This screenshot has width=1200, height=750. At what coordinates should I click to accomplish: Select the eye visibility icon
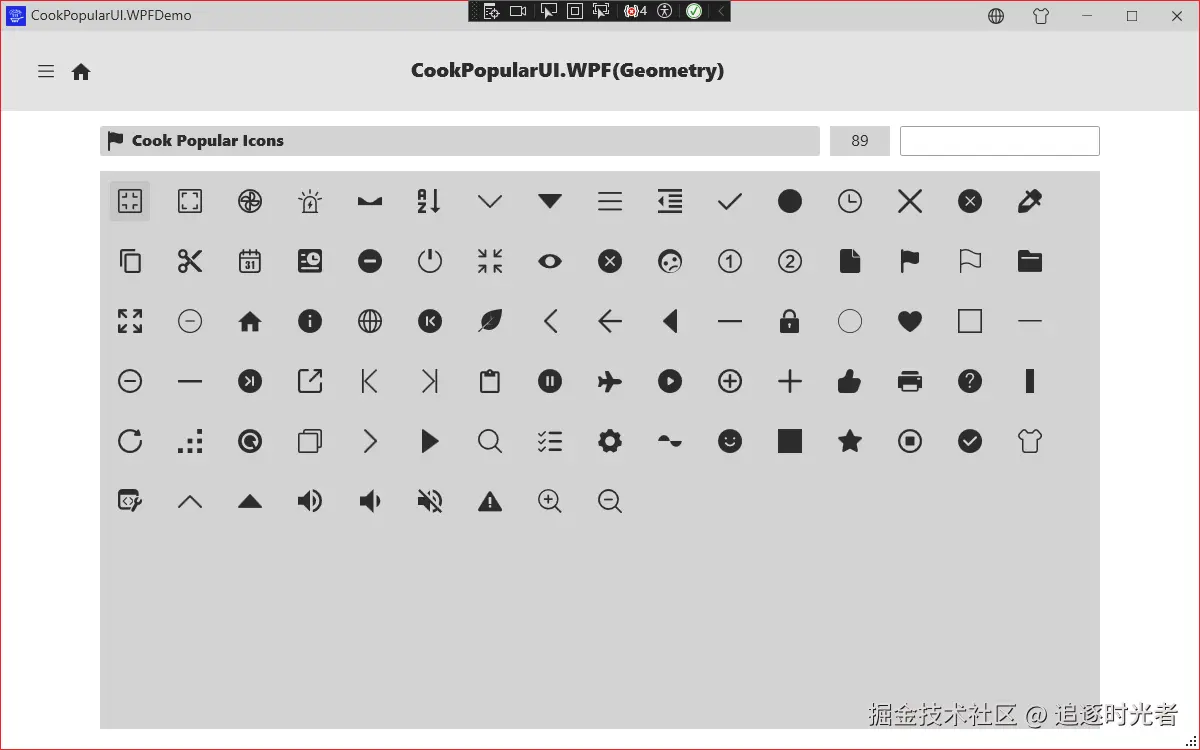point(550,261)
